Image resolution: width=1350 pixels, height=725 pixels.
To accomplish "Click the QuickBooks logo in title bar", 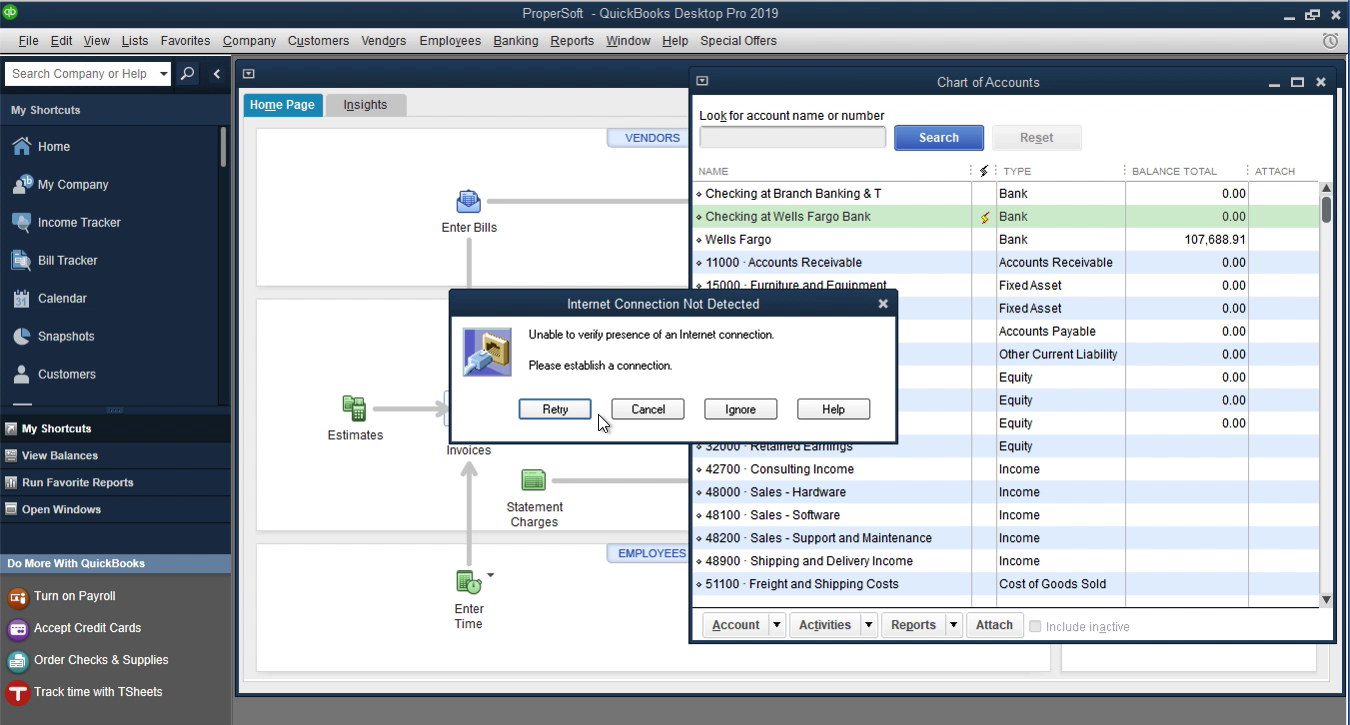I will click(11, 12).
